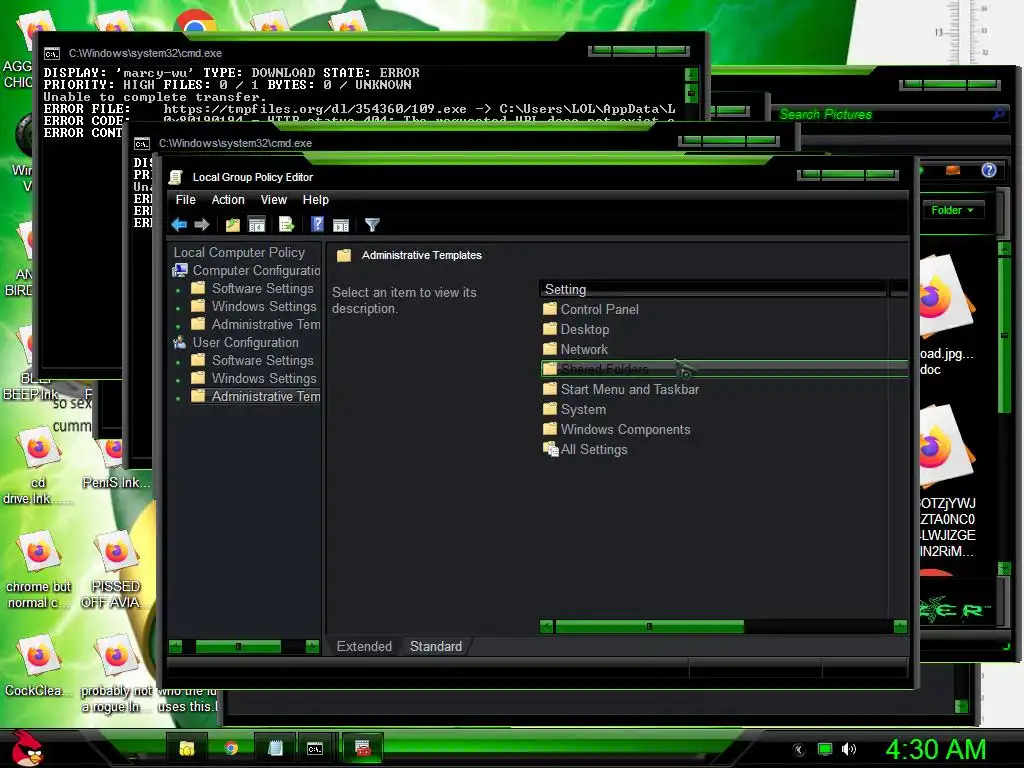The image size is (1024, 768).
Task: Show hidden tray icons arrow
Action: (799, 750)
